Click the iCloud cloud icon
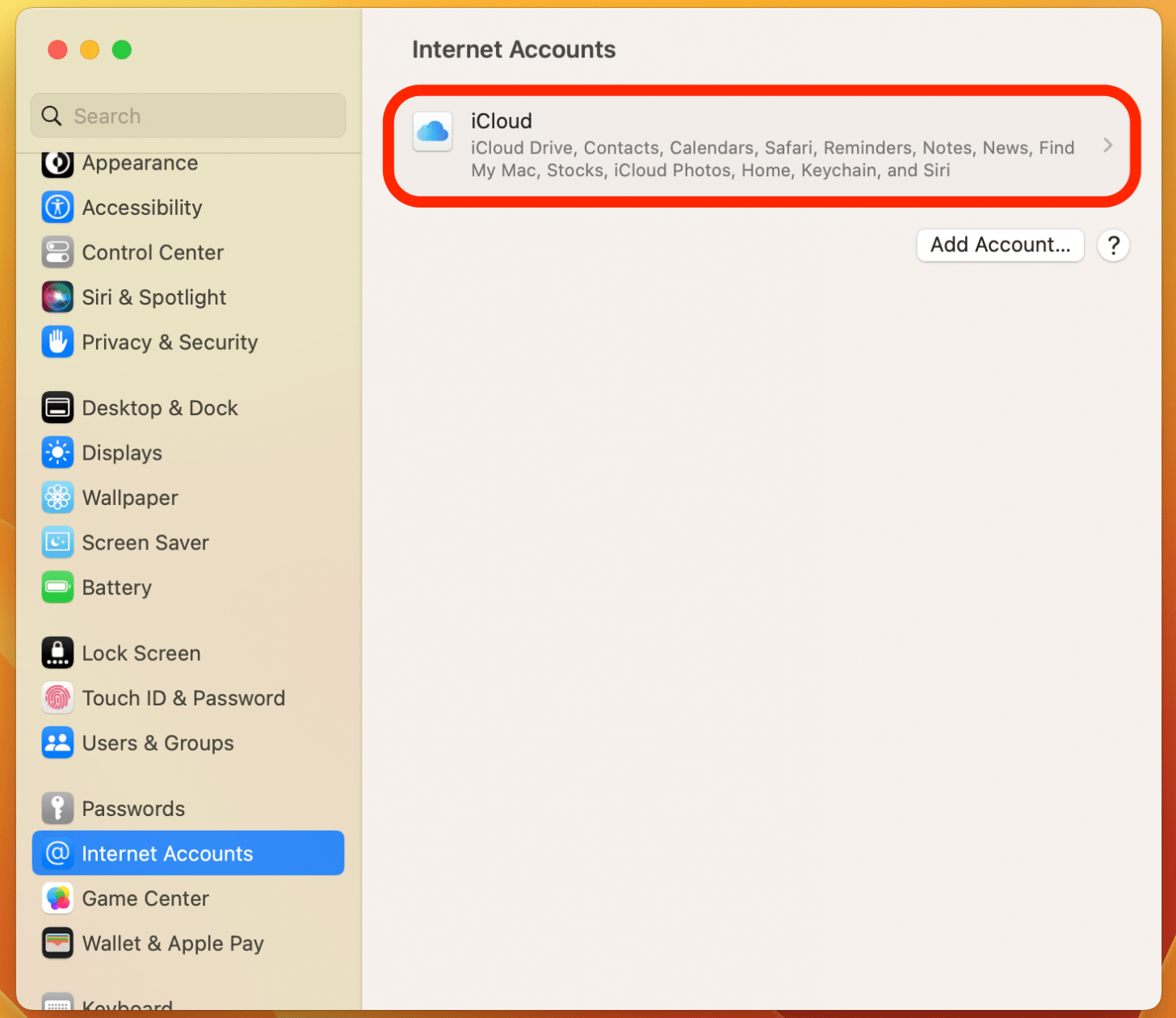 433,132
